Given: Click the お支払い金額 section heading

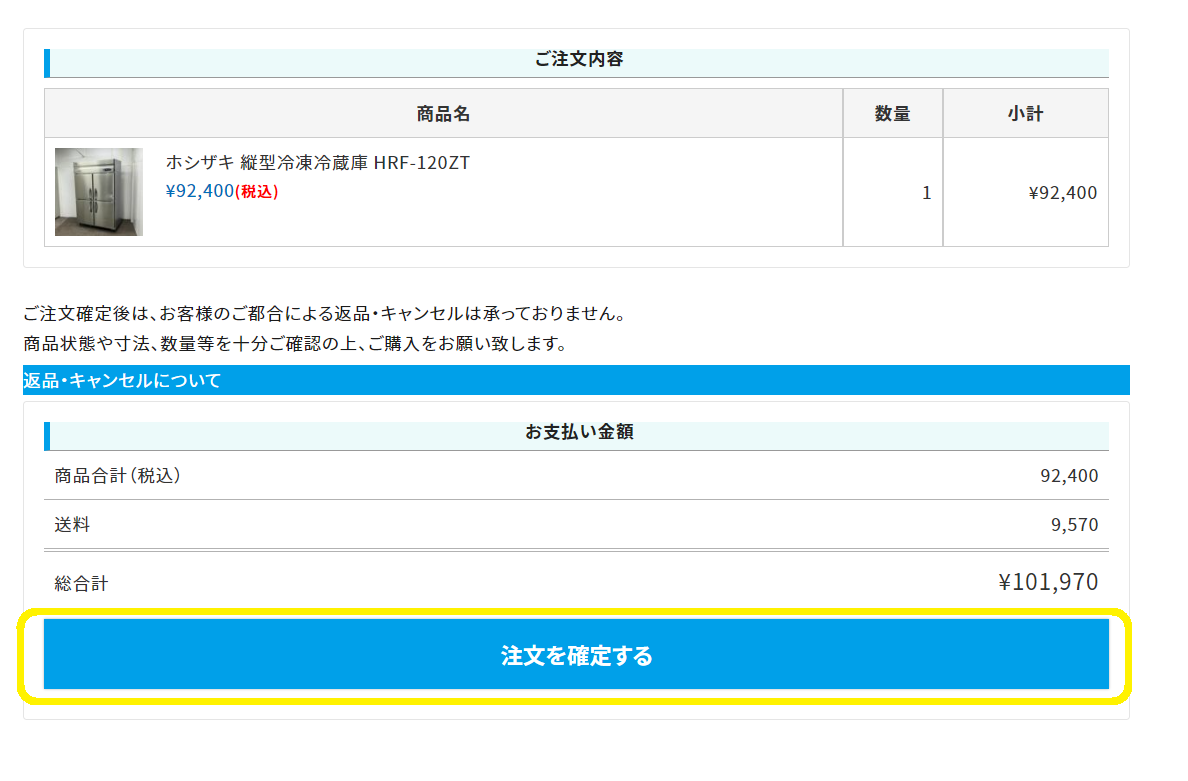Looking at the screenshot, I should [x=578, y=433].
